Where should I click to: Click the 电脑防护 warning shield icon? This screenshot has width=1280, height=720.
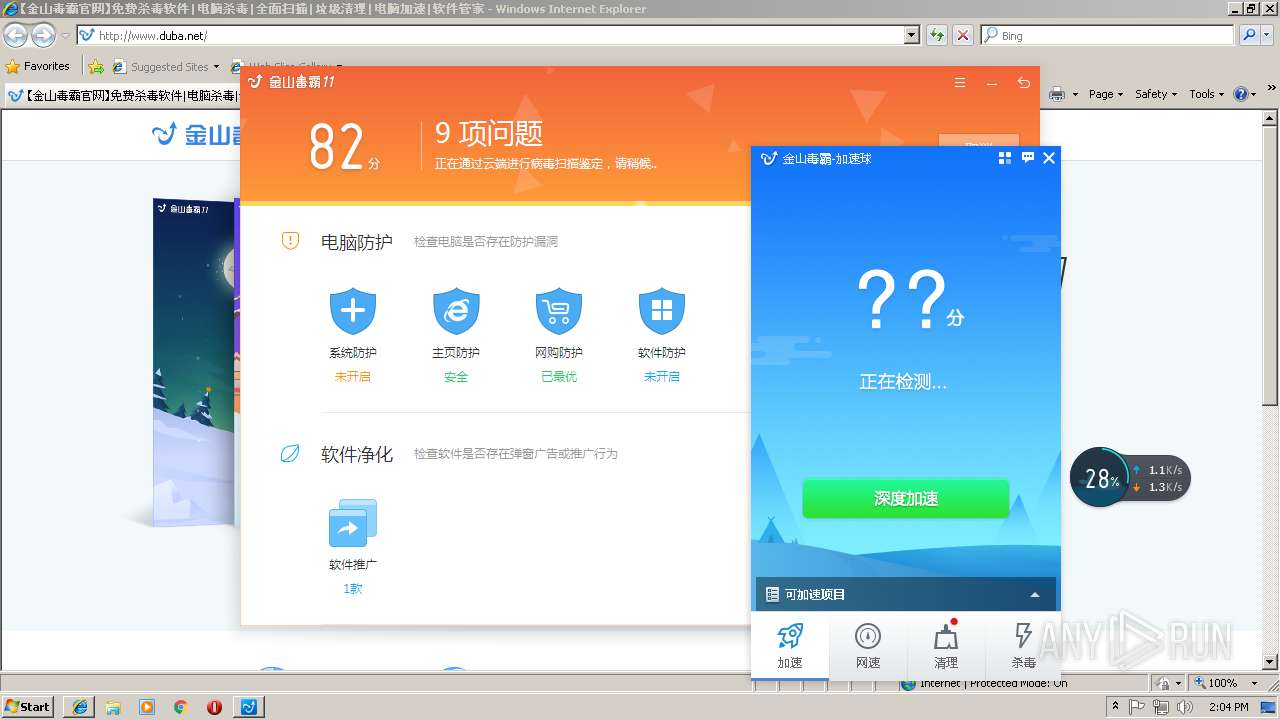click(x=290, y=241)
